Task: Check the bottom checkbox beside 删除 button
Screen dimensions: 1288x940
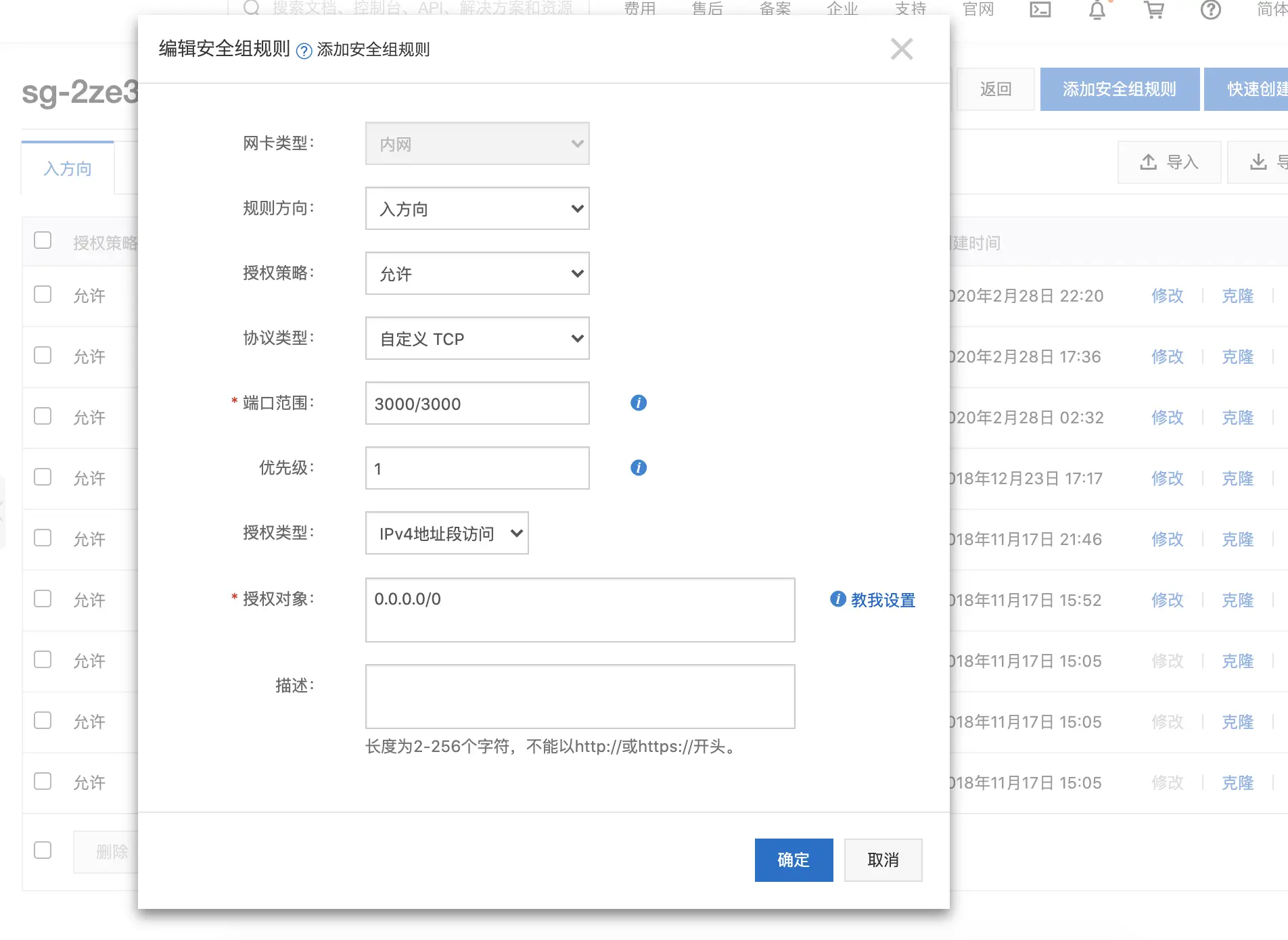Action: point(43,850)
